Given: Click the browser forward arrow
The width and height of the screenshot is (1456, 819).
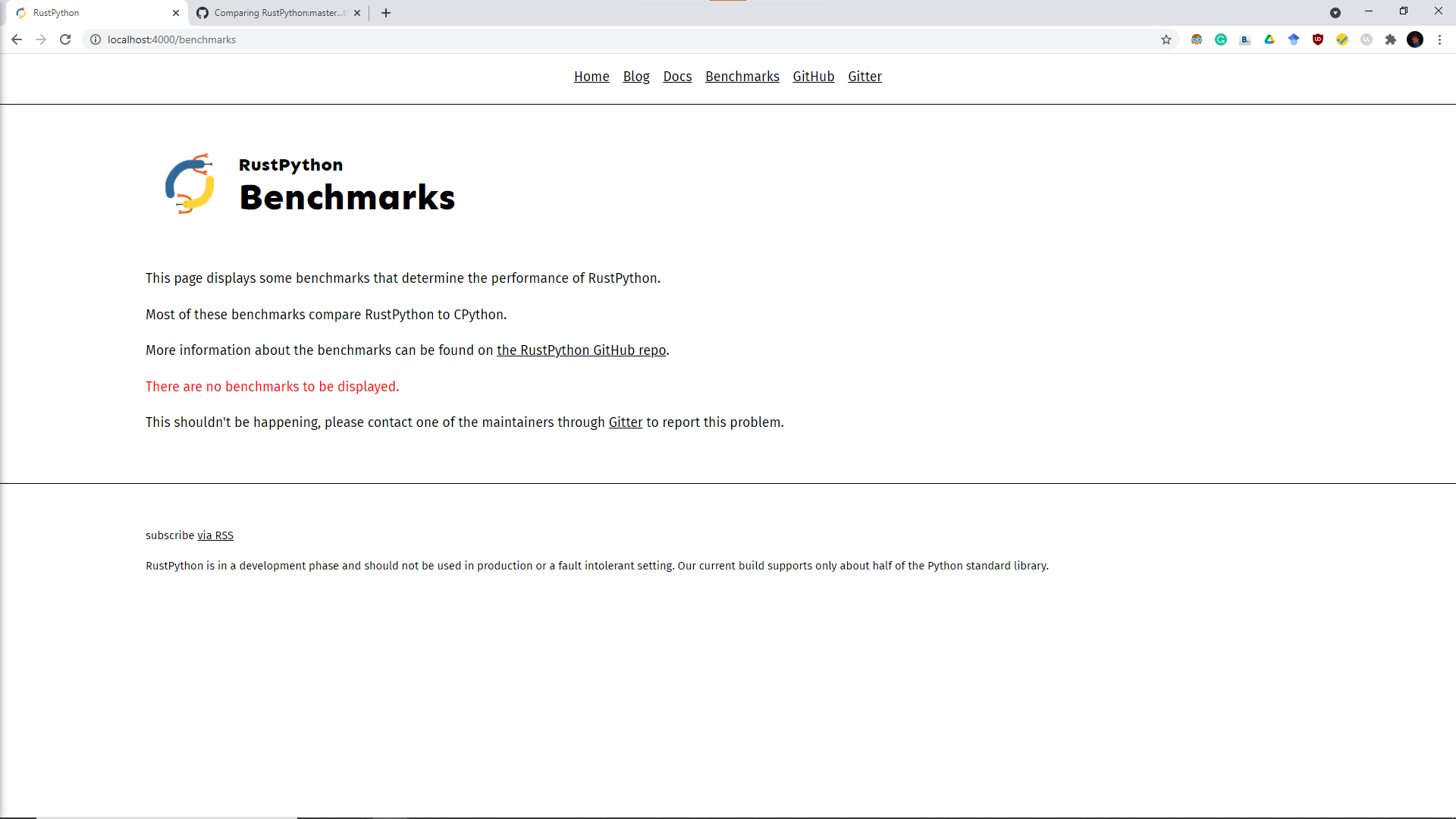Looking at the screenshot, I should pyautogui.click(x=41, y=39).
